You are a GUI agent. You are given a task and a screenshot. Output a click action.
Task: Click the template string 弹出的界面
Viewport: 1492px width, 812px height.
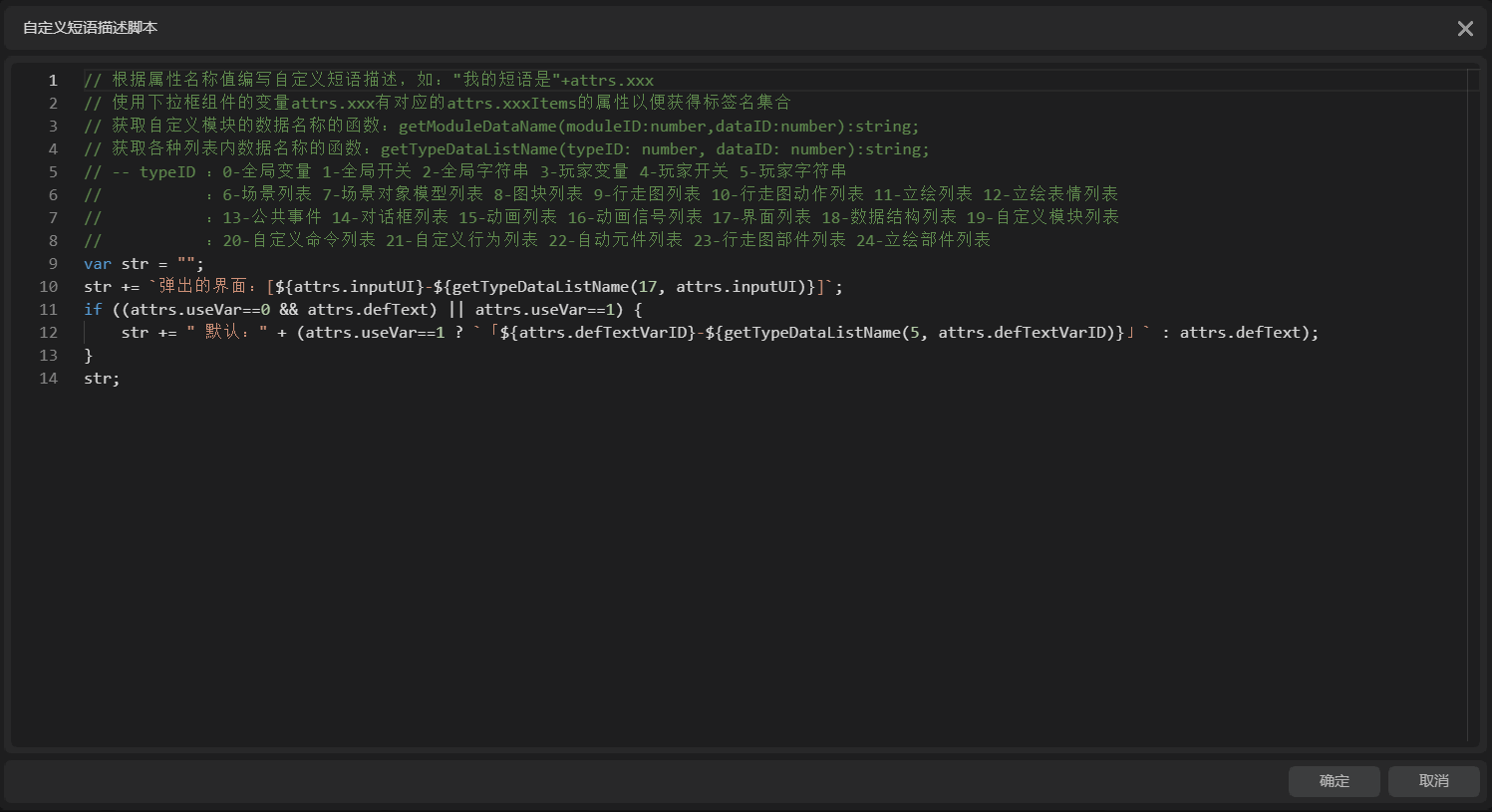(x=202, y=286)
